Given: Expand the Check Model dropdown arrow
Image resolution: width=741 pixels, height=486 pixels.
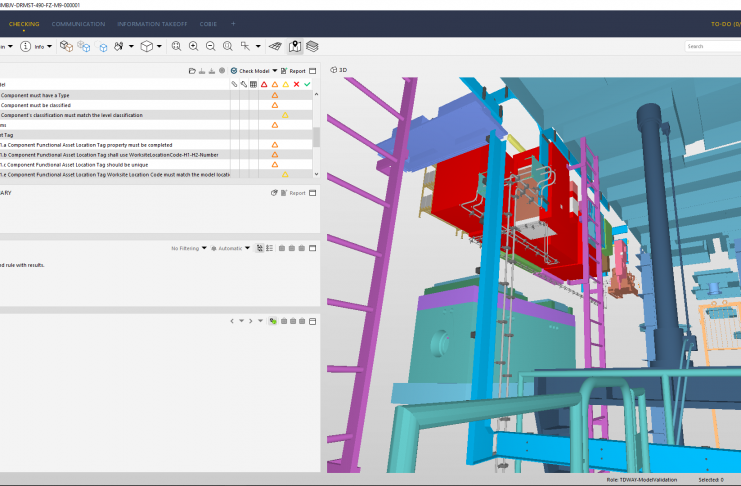Looking at the screenshot, I should [x=275, y=71].
